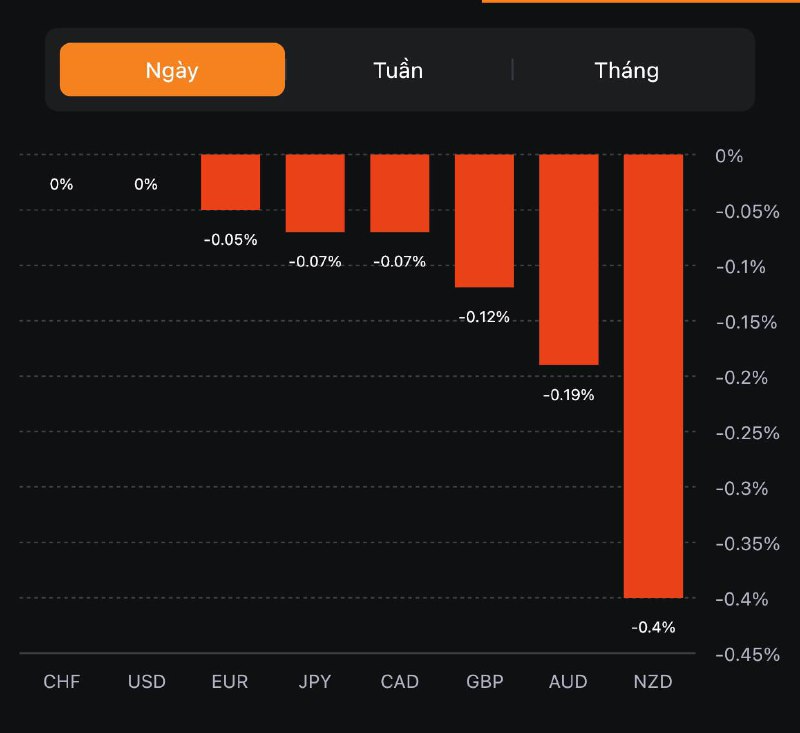Tap the -0.19% value label
This screenshot has width=800, height=733.
click(x=569, y=394)
